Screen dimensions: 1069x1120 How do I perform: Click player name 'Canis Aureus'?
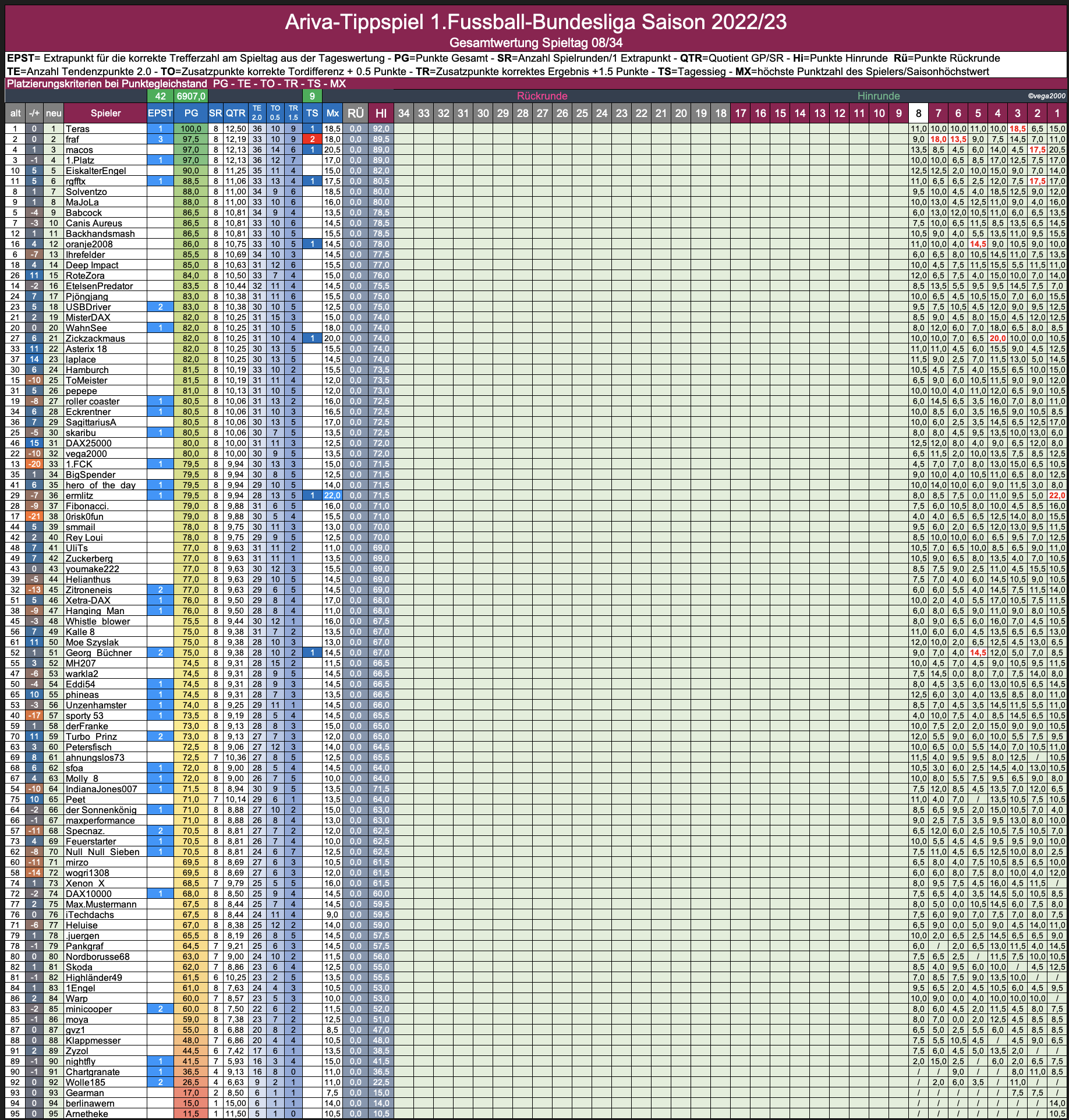[x=94, y=223]
